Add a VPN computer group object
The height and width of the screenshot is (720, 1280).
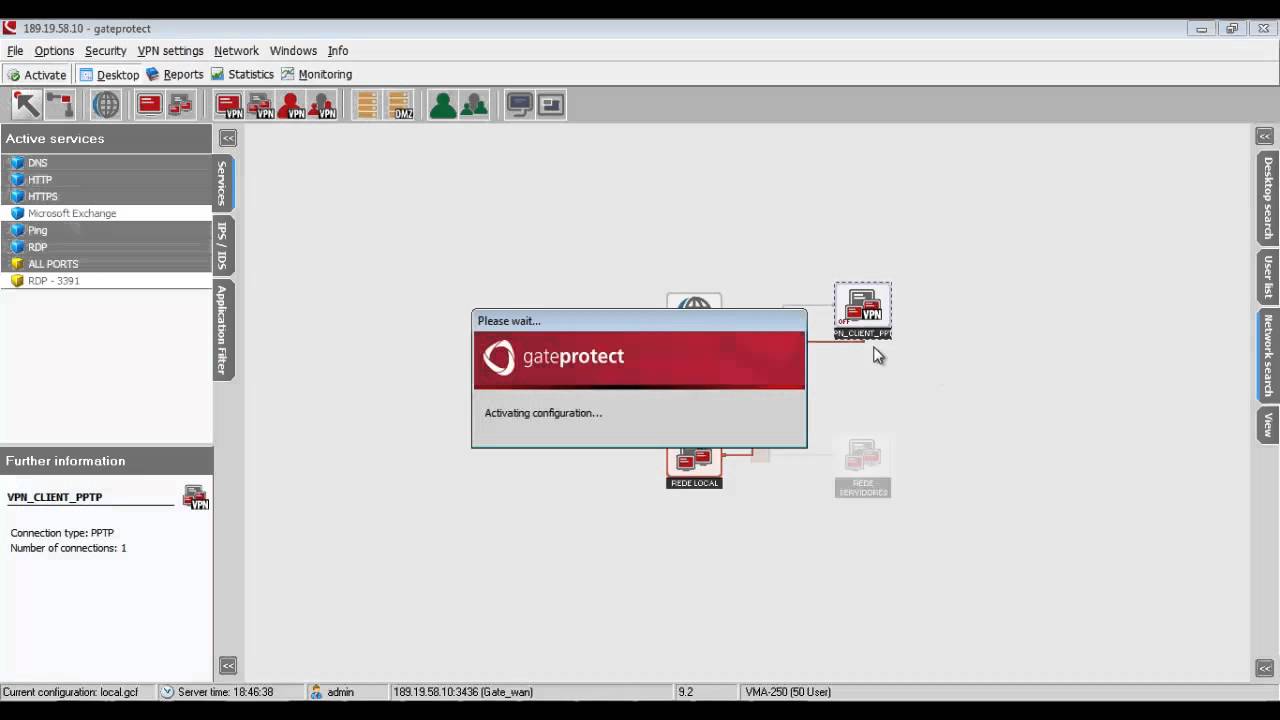point(260,104)
